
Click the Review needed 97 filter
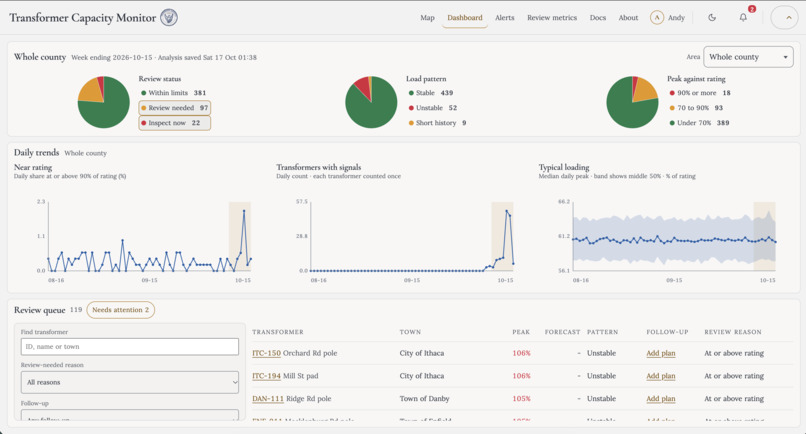(174, 108)
